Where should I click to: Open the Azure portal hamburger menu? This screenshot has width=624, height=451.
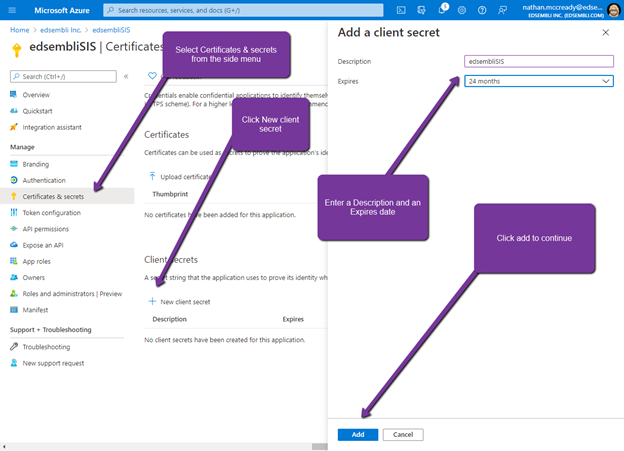pyautogui.click(x=12, y=10)
